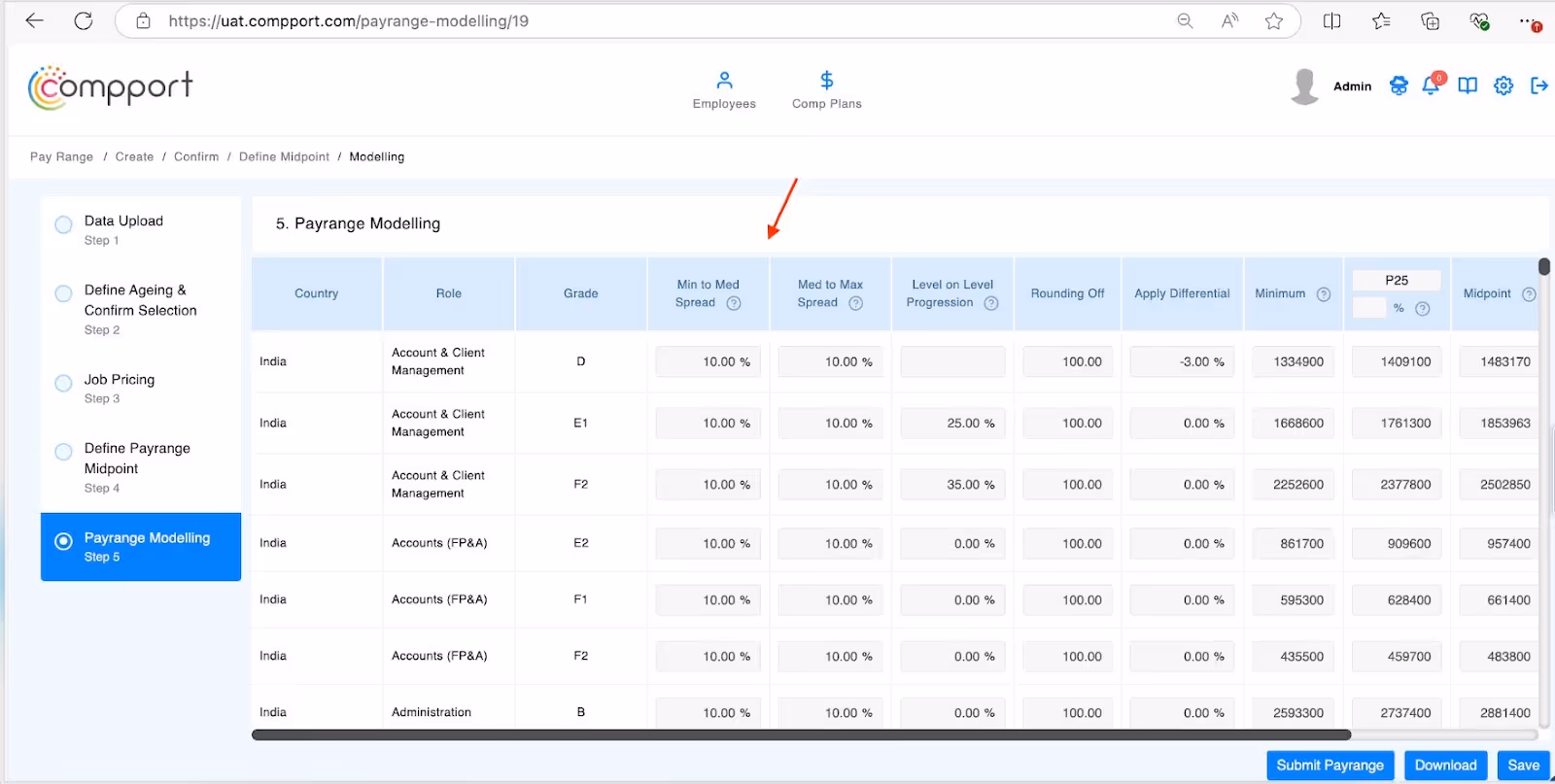
Task: Open the Employees section
Action: (x=724, y=90)
